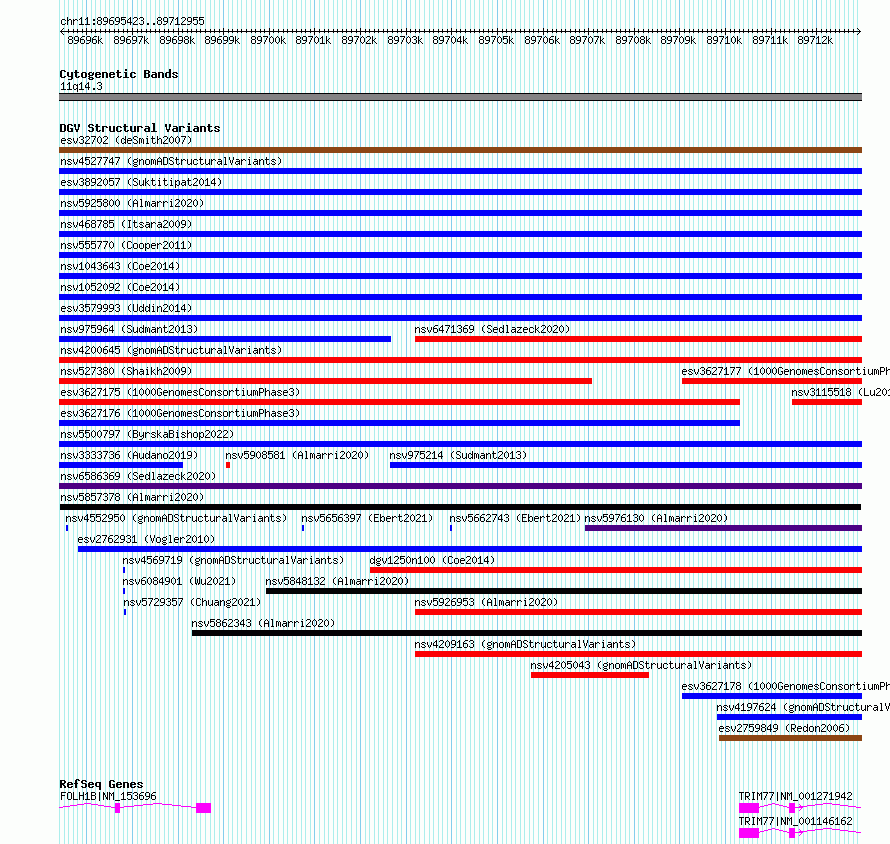Click the nsv468785 (Itsara2009) label
Screen dimensions: 890x844
click(126, 224)
